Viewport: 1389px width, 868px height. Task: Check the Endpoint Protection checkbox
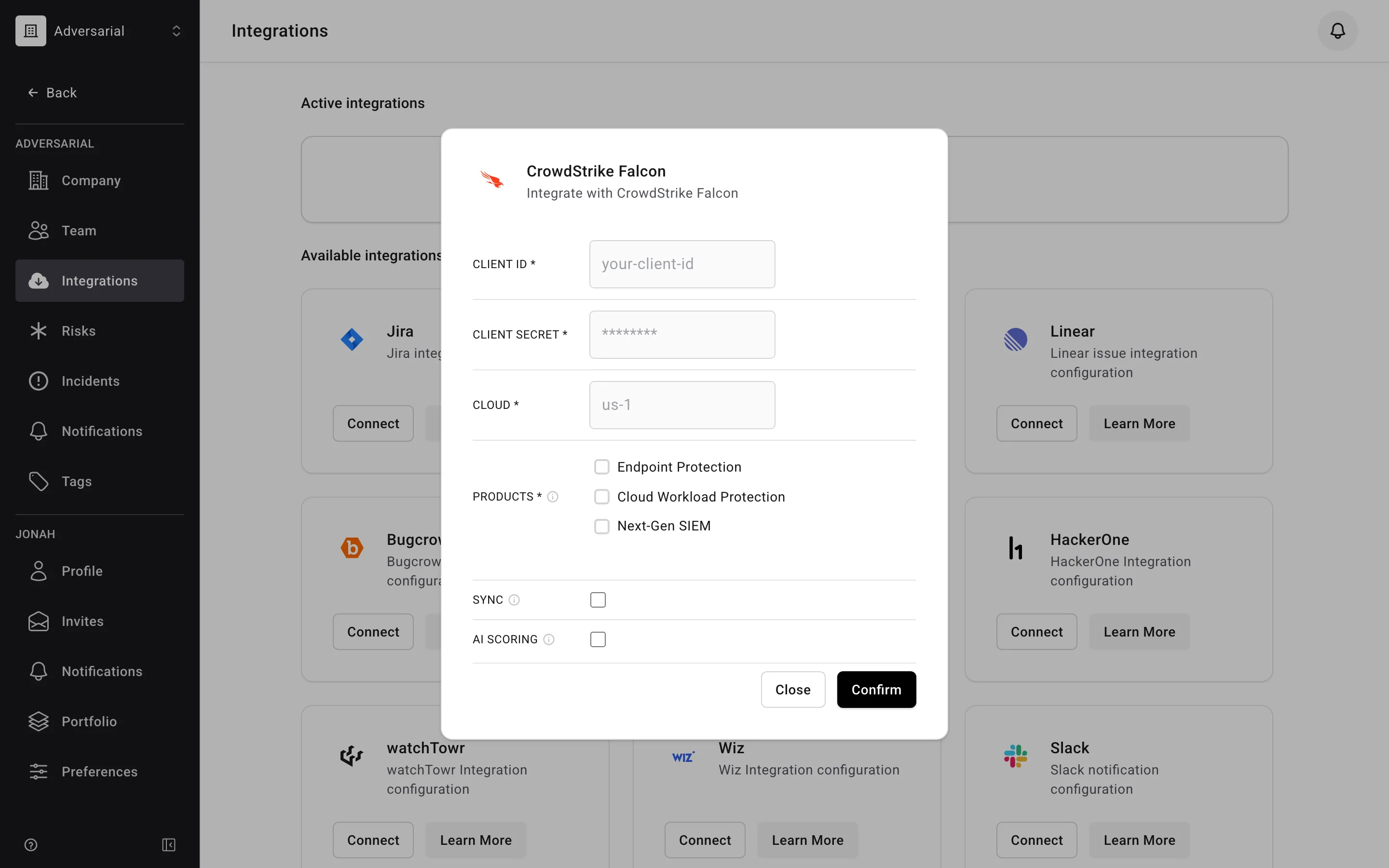601,467
